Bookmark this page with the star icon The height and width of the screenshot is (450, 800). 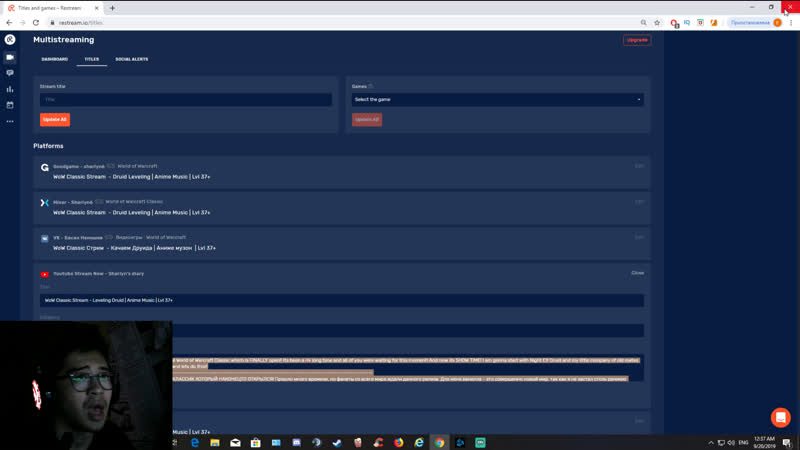pos(657,22)
